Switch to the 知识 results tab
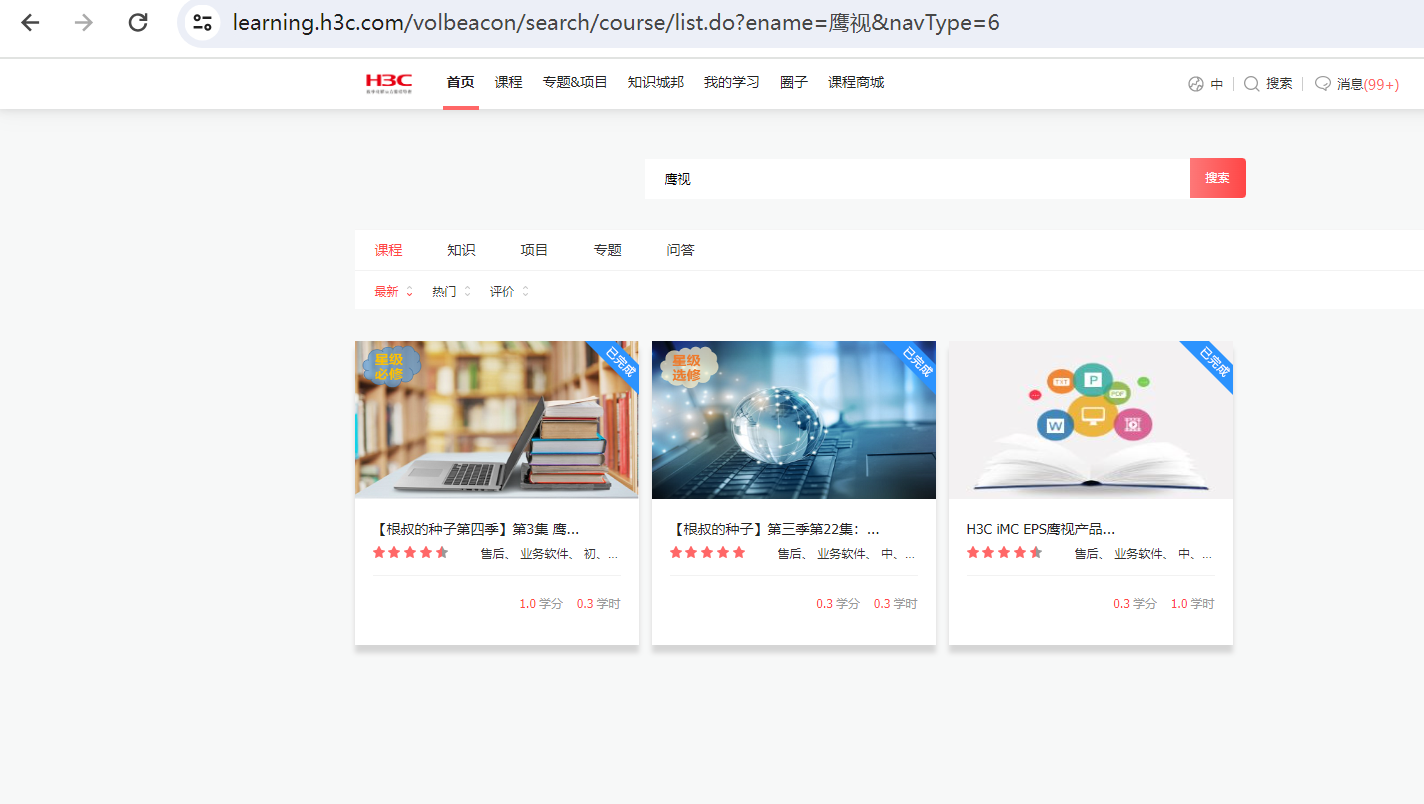 [461, 250]
